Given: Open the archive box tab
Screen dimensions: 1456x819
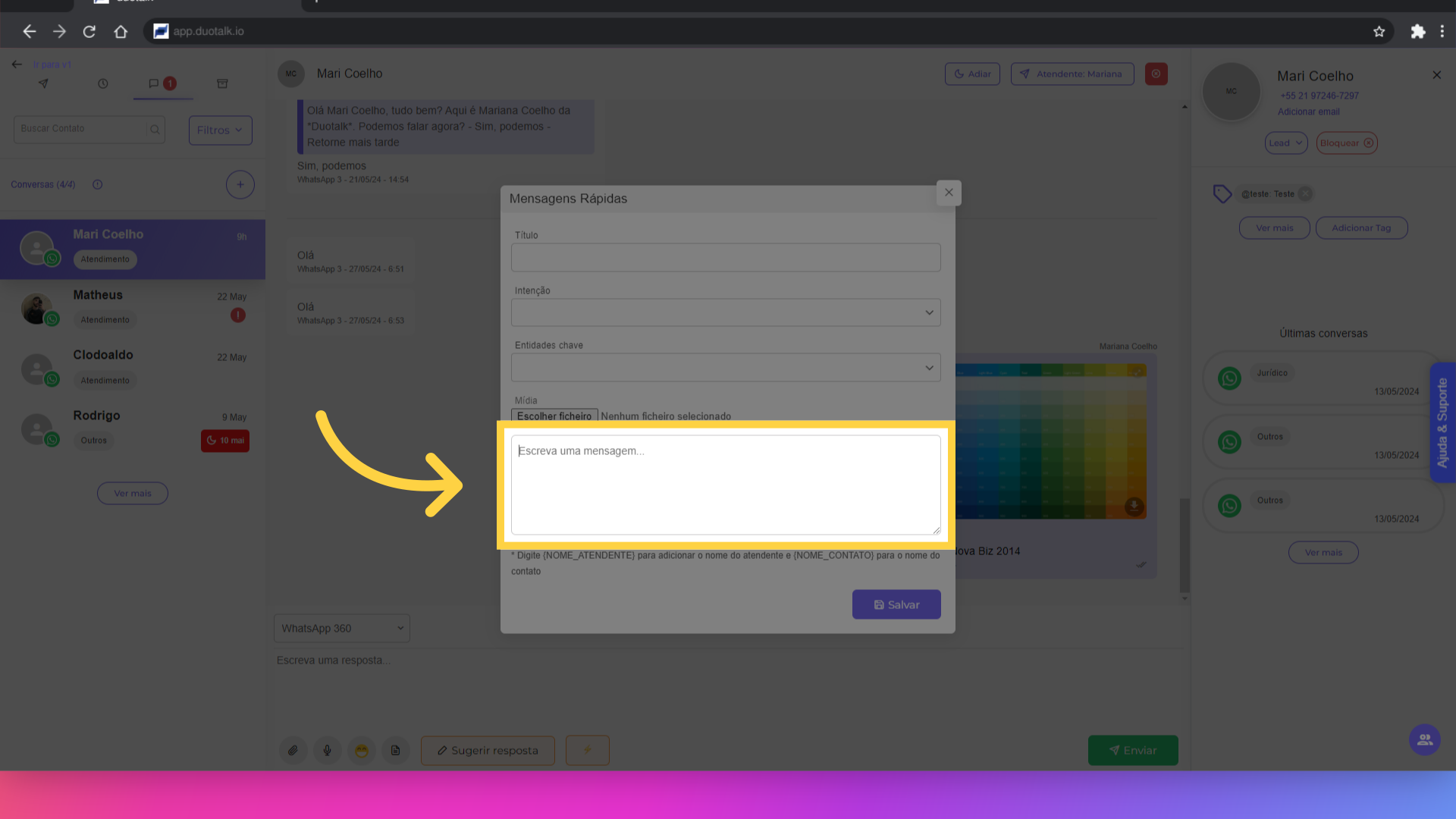Looking at the screenshot, I should 222,83.
